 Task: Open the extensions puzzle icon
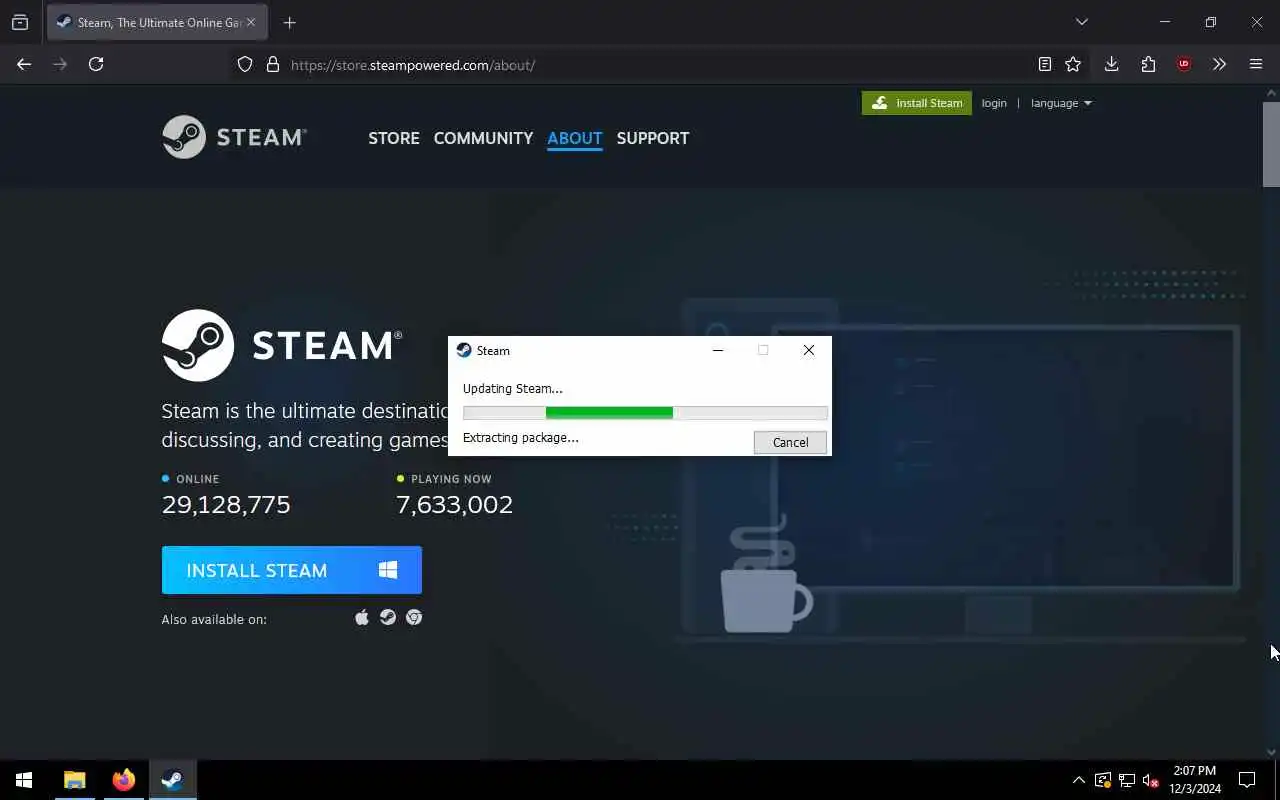(1148, 64)
